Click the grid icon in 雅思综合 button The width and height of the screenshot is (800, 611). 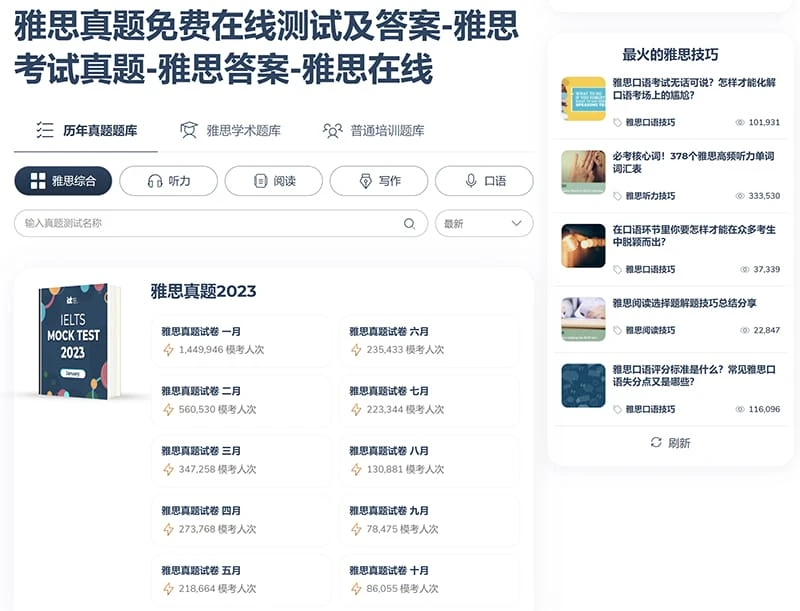pyautogui.click(x=38, y=181)
